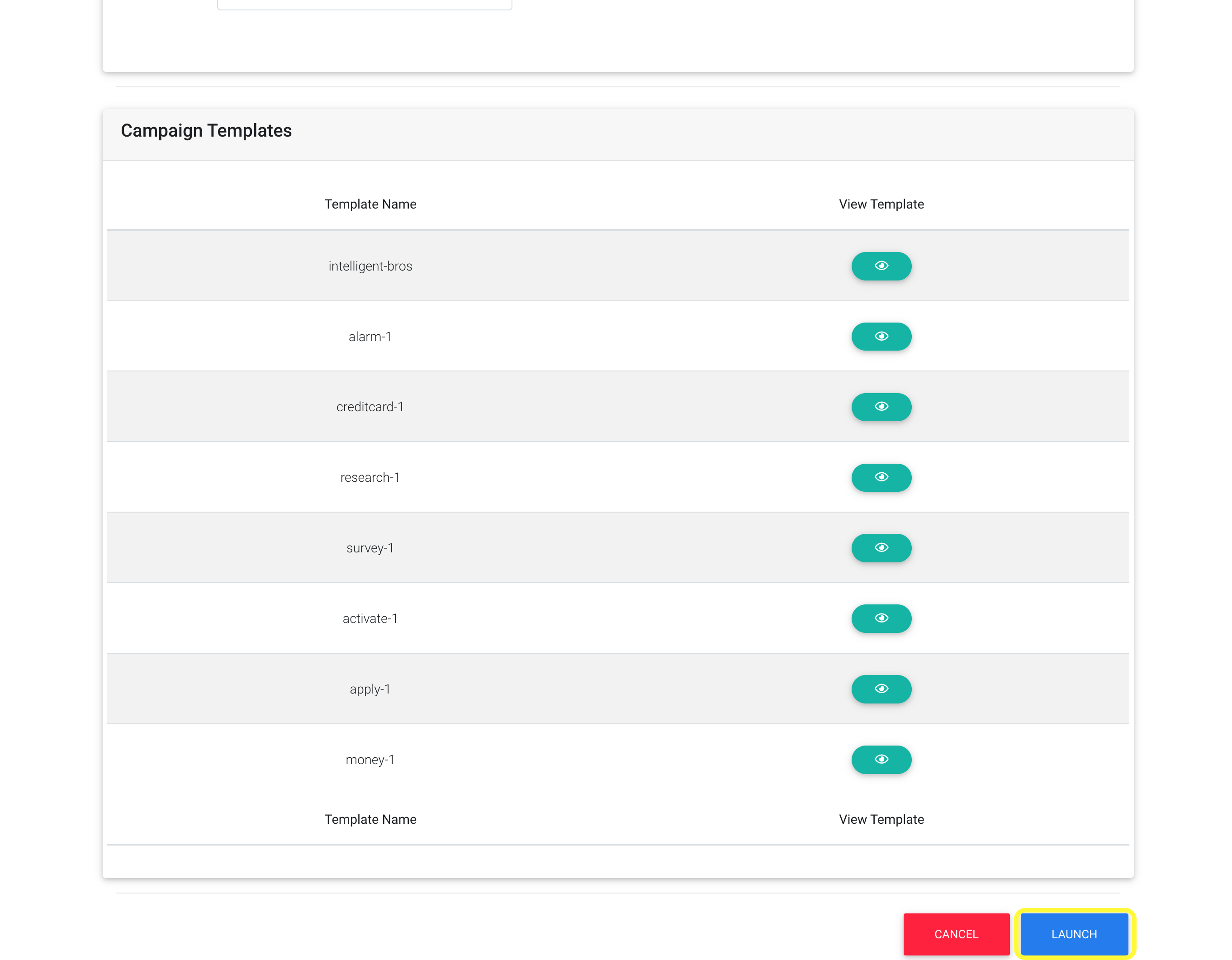Launch the campaign with LAUNCH button
This screenshot has width=1232, height=960.
tap(1074, 934)
